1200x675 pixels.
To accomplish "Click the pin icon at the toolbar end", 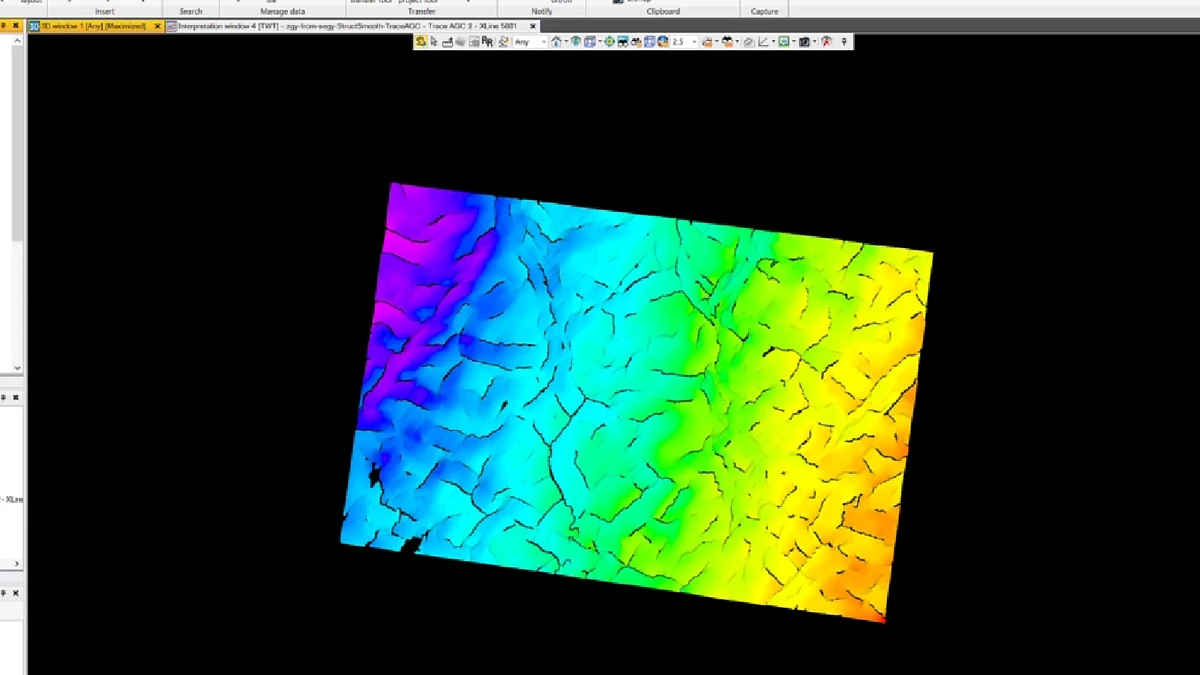I will pos(845,42).
